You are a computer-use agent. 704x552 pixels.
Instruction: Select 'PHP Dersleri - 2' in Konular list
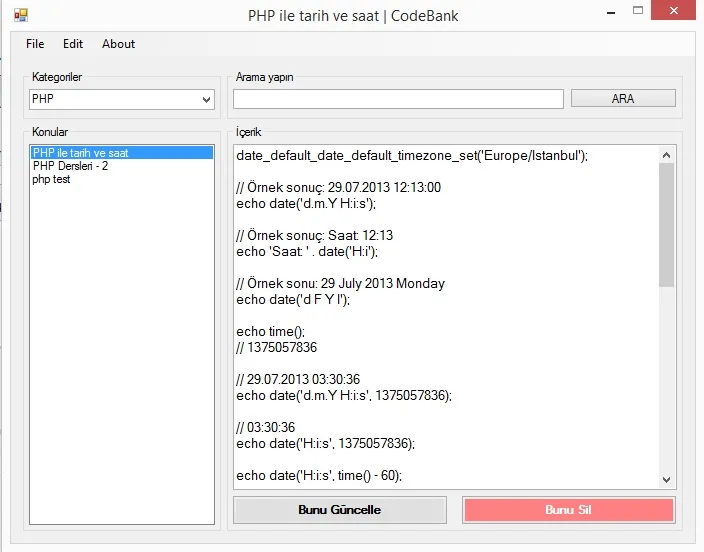(70, 166)
